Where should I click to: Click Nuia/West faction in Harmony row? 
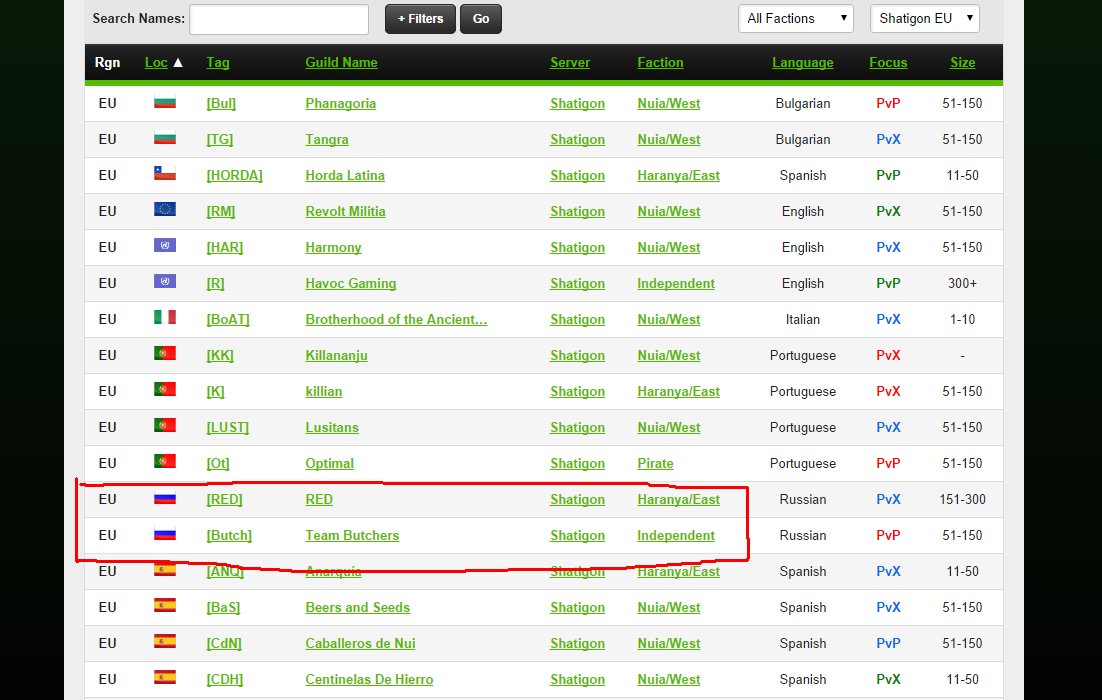(668, 247)
